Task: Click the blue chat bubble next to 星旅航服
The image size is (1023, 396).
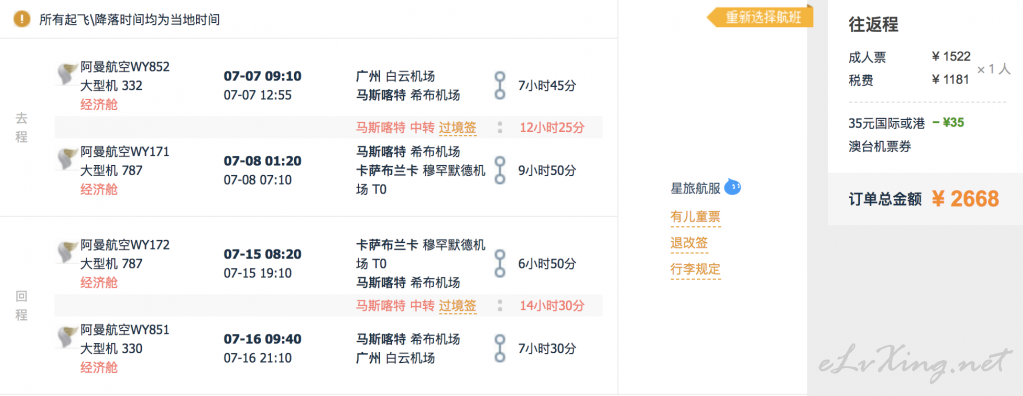Action: pos(733,189)
